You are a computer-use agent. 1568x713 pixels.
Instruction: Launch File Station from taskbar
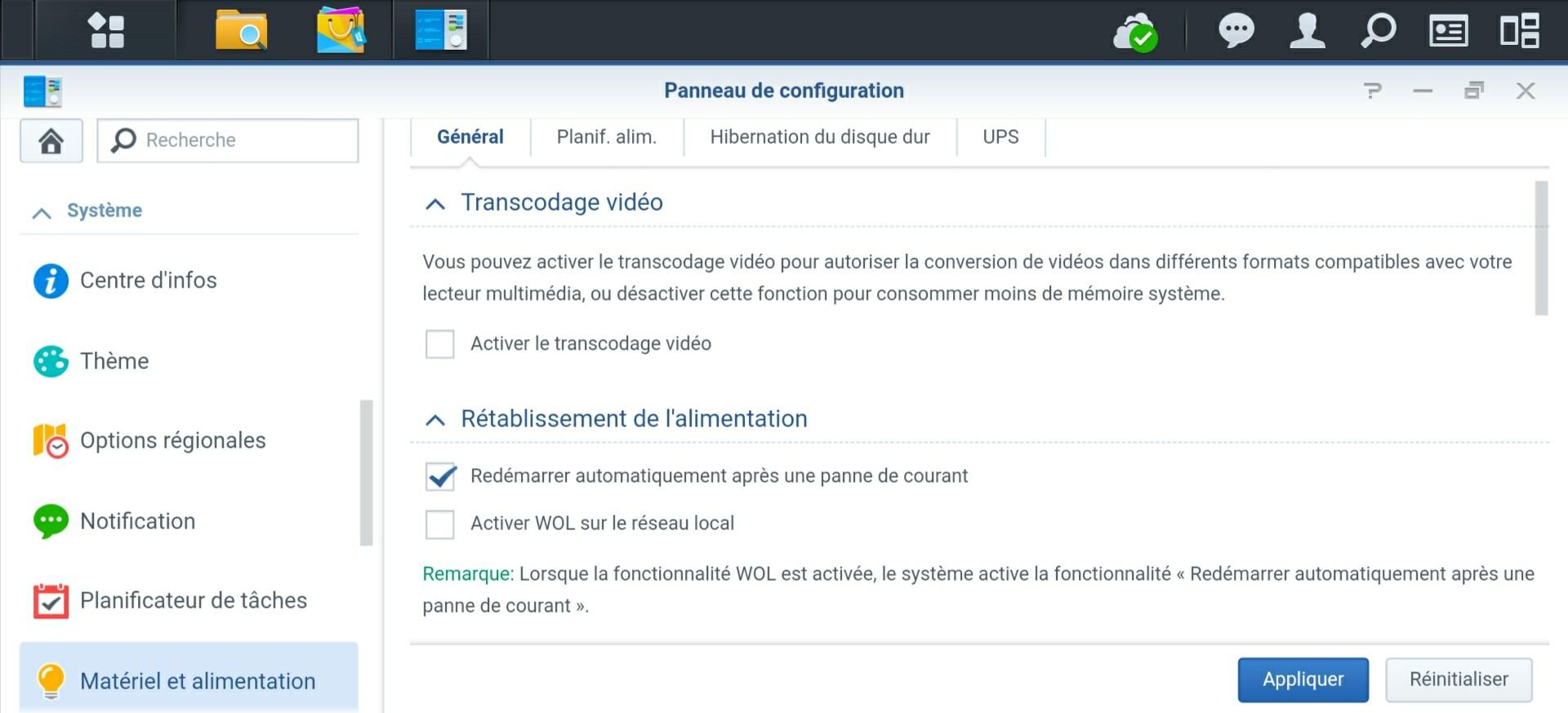[241, 31]
